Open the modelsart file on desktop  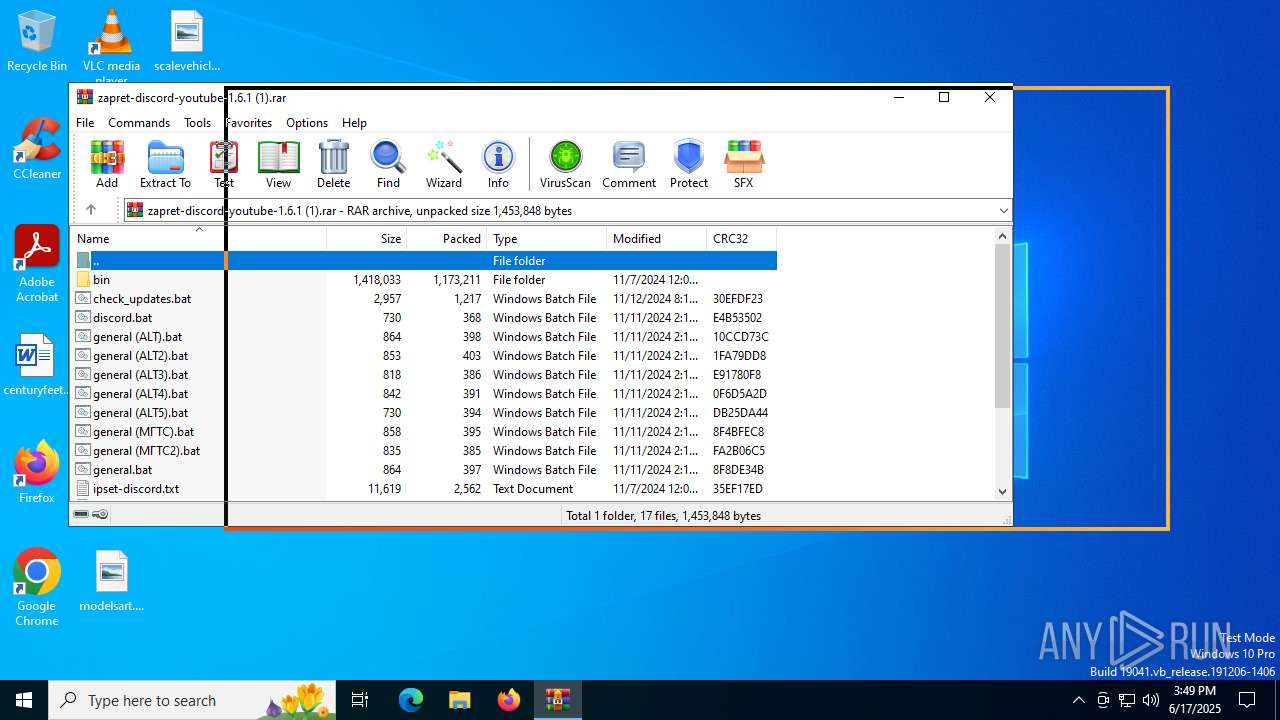click(x=112, y=581)
